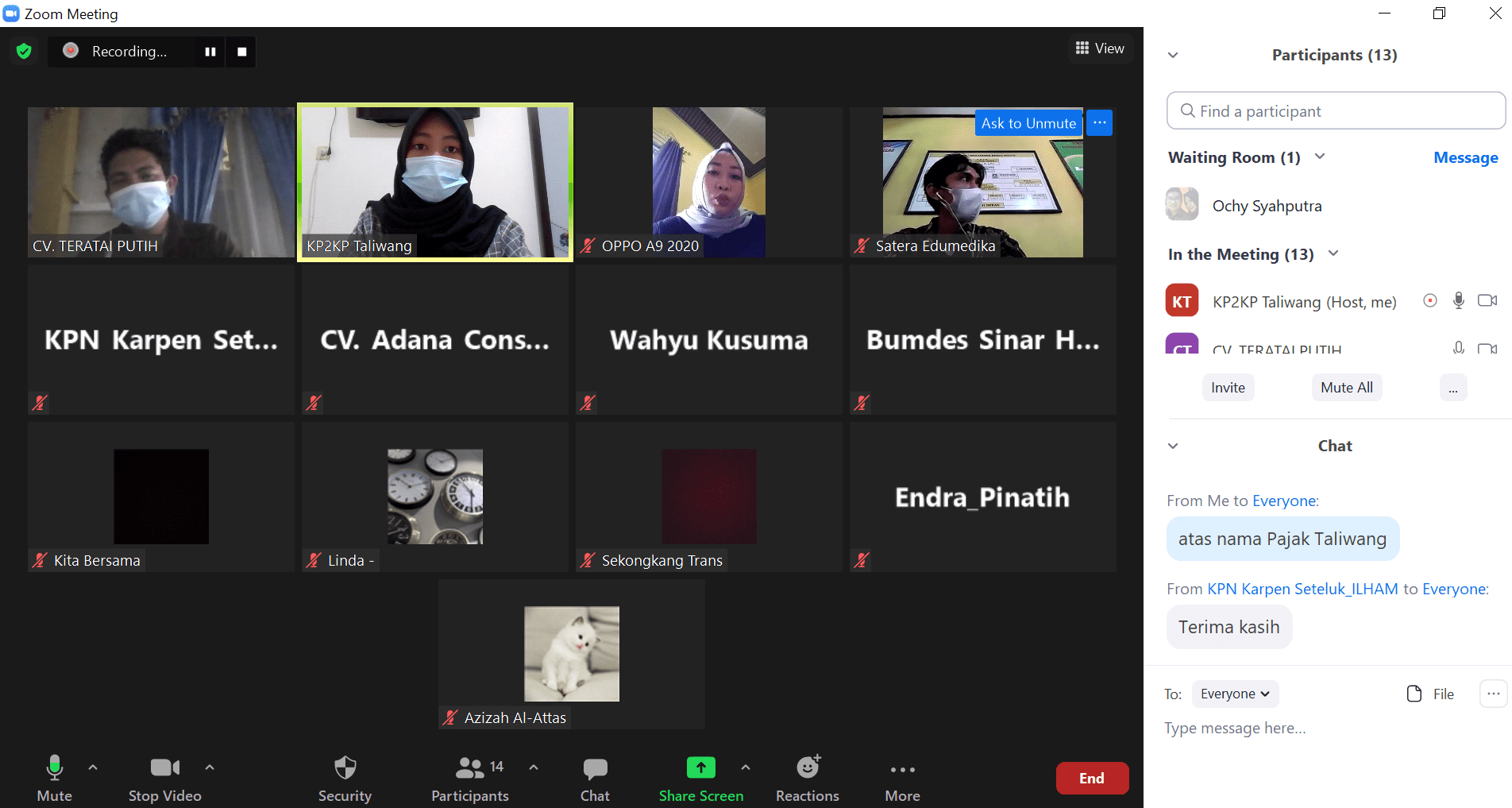Open the chat recipient Everyone dropdown
Screen dimensions: 1512x808
click(x=1235, y=694)
